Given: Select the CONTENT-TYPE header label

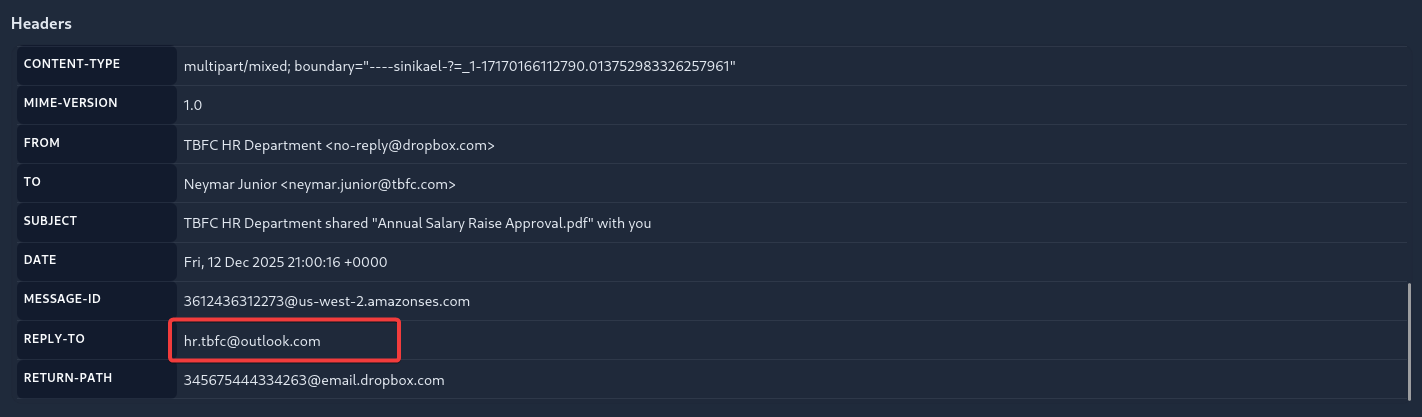Looking at the screenshot, I should point(72,64).
